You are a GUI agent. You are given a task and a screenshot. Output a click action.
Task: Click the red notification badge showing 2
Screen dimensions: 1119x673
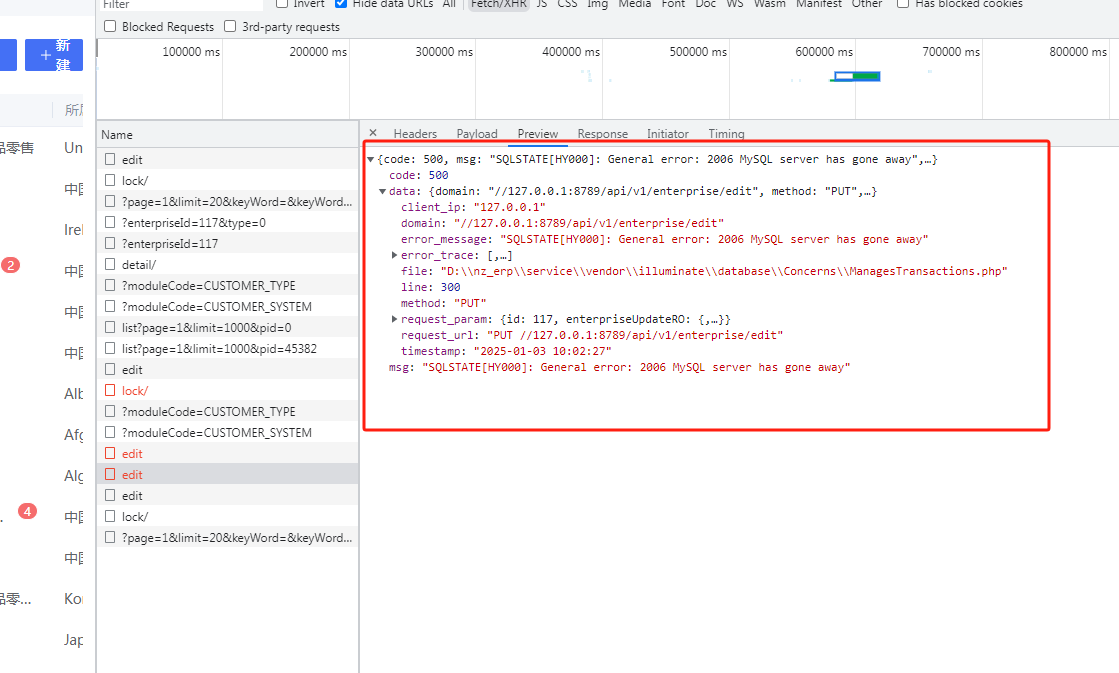tap(11, 265)
